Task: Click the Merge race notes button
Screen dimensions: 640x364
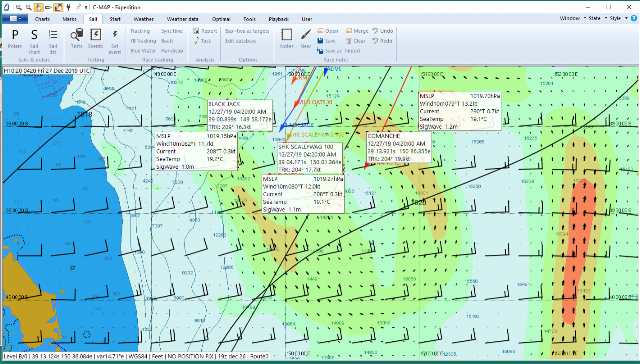Action: point(357,31)
